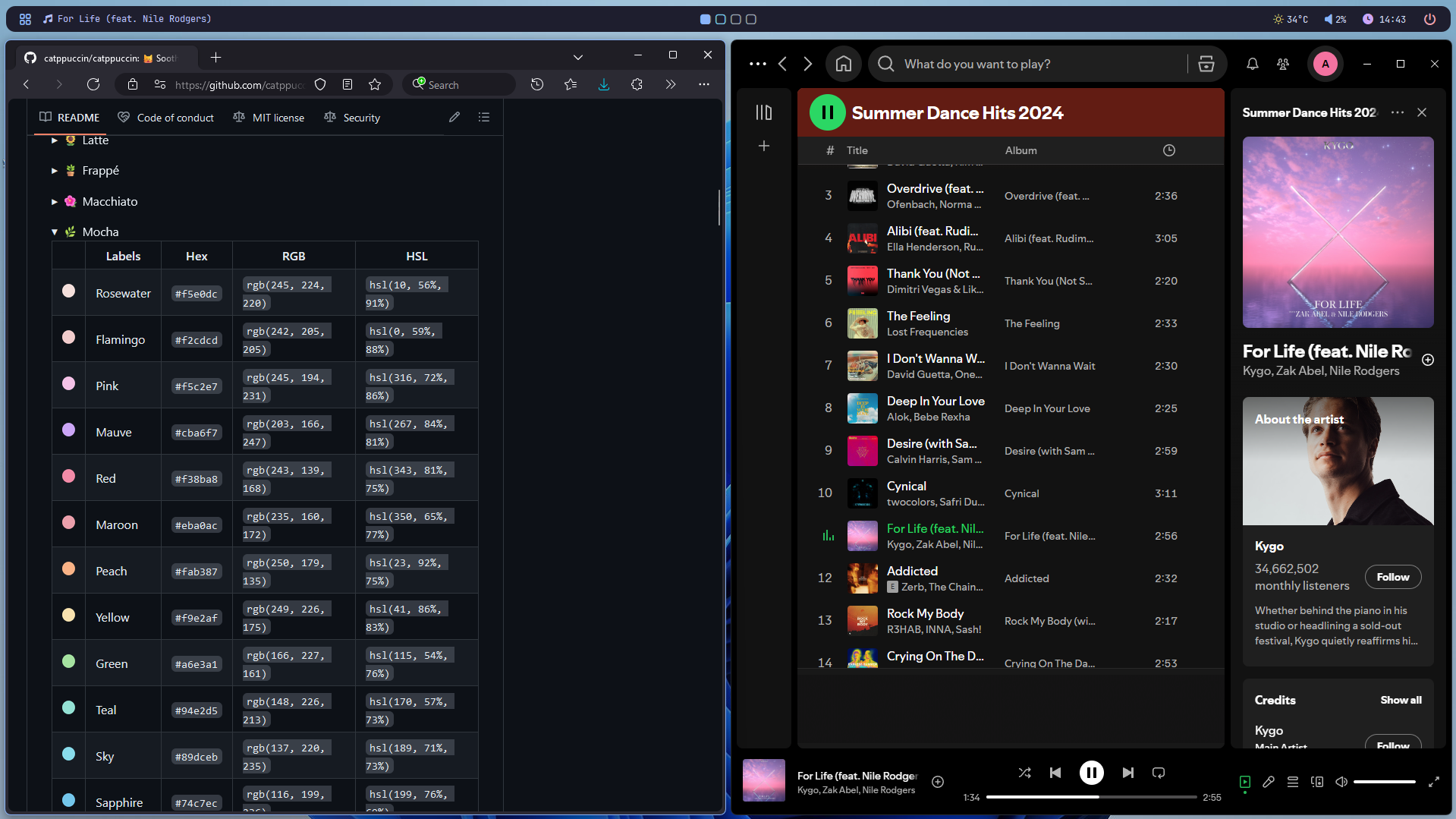Click the large green pause button beside playlist title

click(828, 112)
